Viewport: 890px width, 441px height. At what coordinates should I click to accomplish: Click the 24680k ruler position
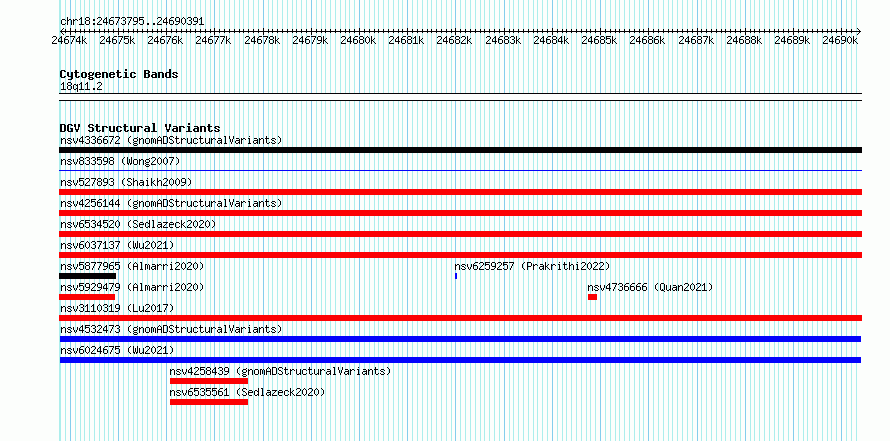358,41
